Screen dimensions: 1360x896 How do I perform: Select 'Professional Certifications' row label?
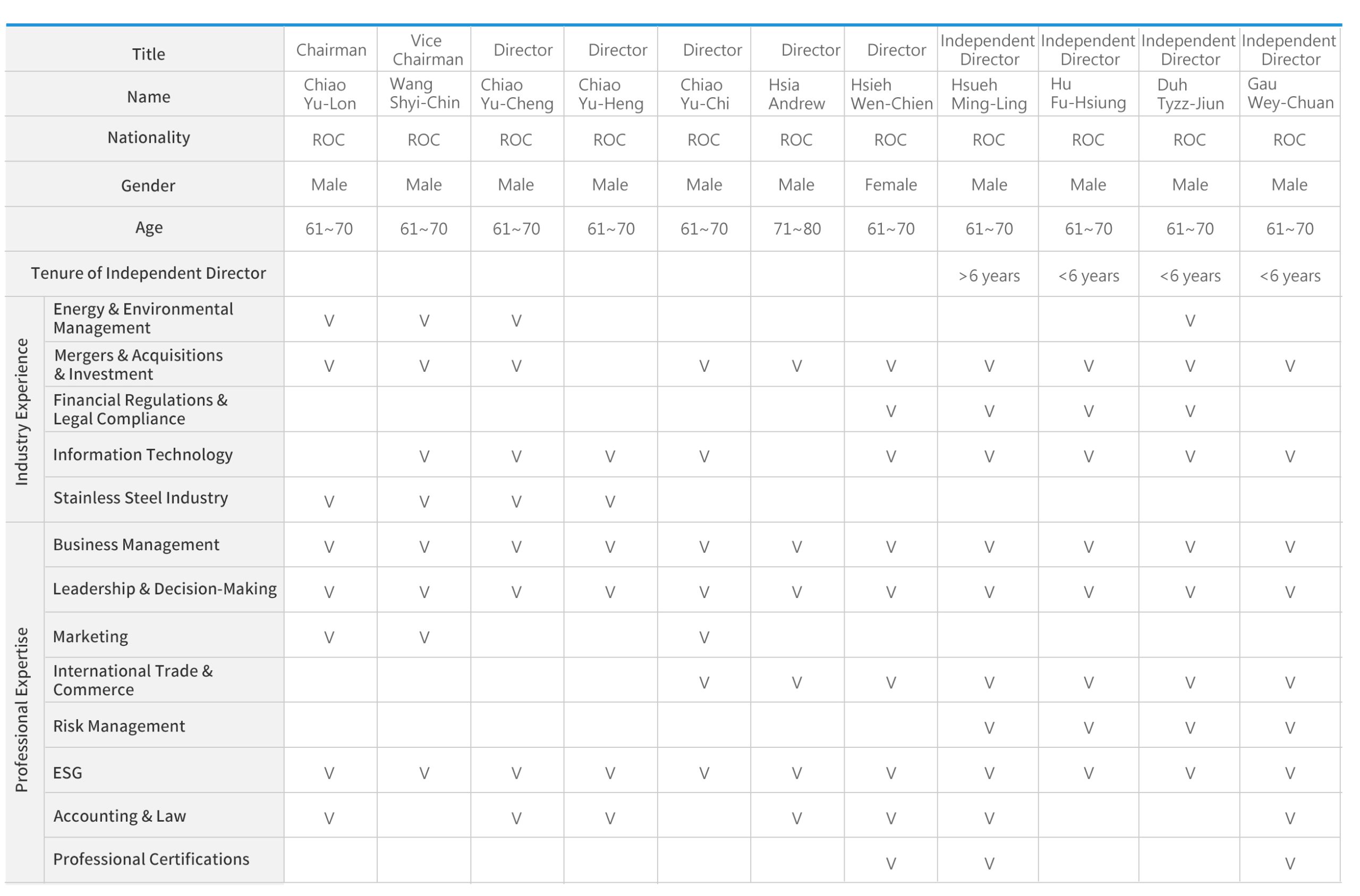click(x=151, y=860)
